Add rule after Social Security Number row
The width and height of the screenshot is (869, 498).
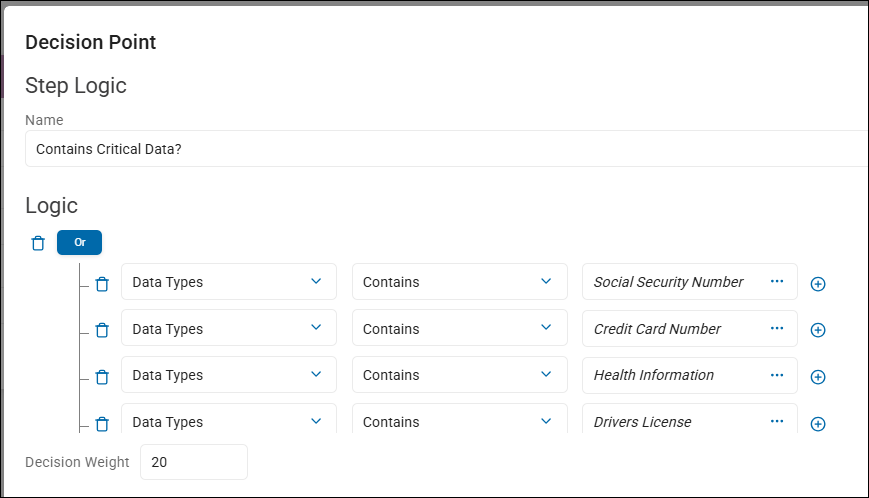click(817, 284)
